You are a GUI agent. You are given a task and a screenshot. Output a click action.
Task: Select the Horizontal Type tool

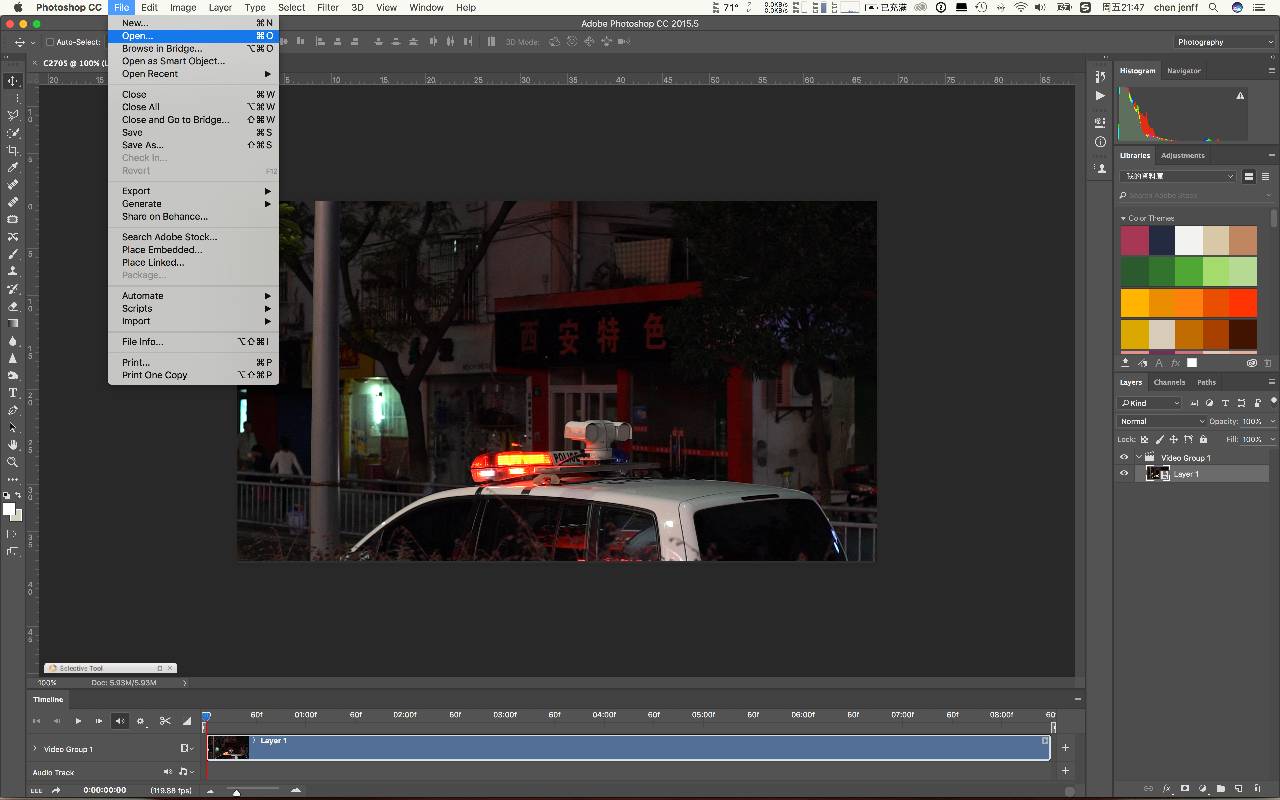pyautogui.click(x=13, y=392)
